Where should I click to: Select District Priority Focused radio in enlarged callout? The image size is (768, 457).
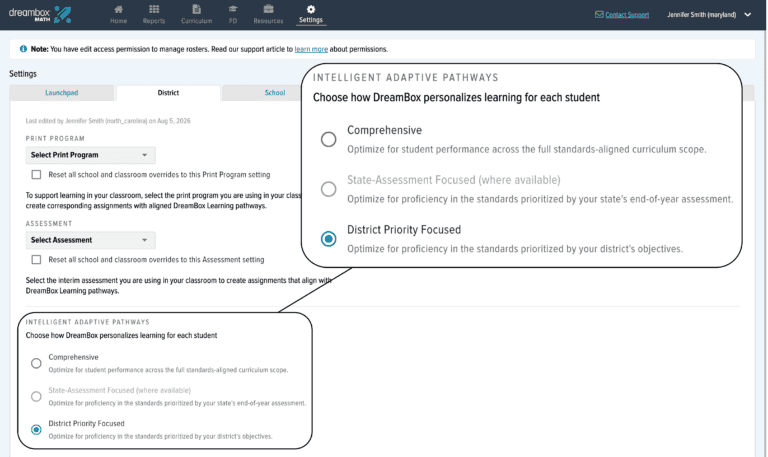(x=329, y=239)
